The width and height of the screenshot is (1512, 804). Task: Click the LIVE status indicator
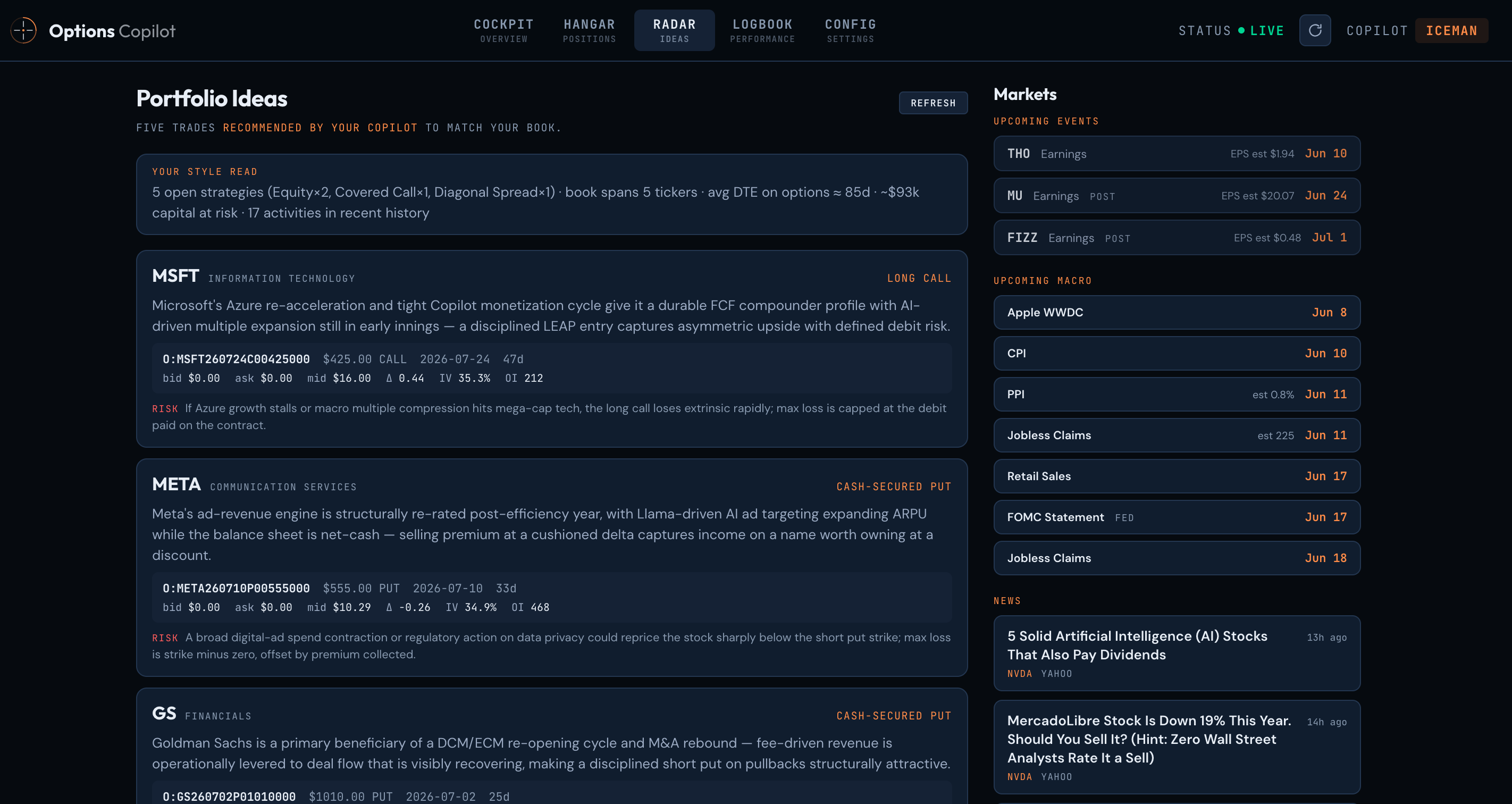pyautogui.click(x=1261, y=30)
